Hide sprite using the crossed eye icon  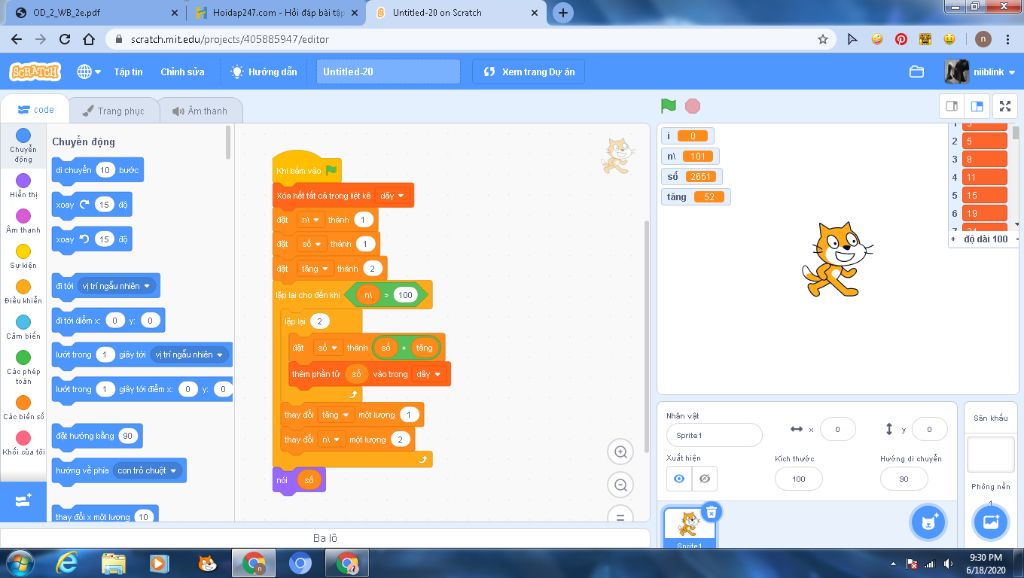pos(705,479)
